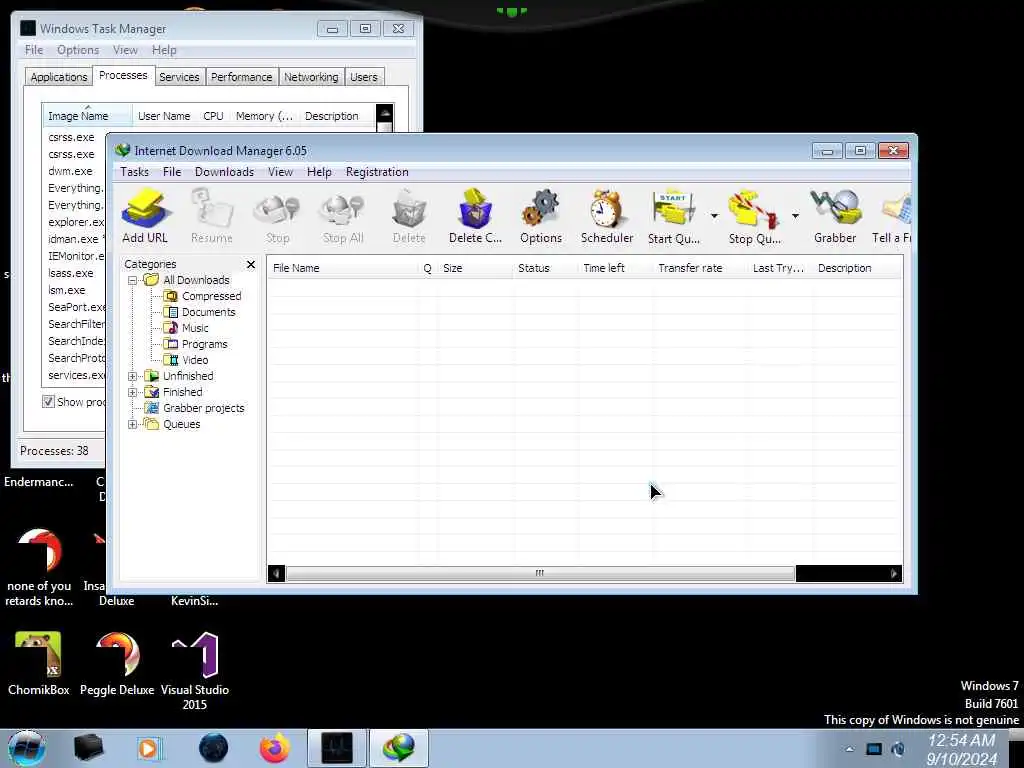This screenshot has height=768, width=1024.
Task: Sort by the Transfer rate column
Action: tap(699, 268)
